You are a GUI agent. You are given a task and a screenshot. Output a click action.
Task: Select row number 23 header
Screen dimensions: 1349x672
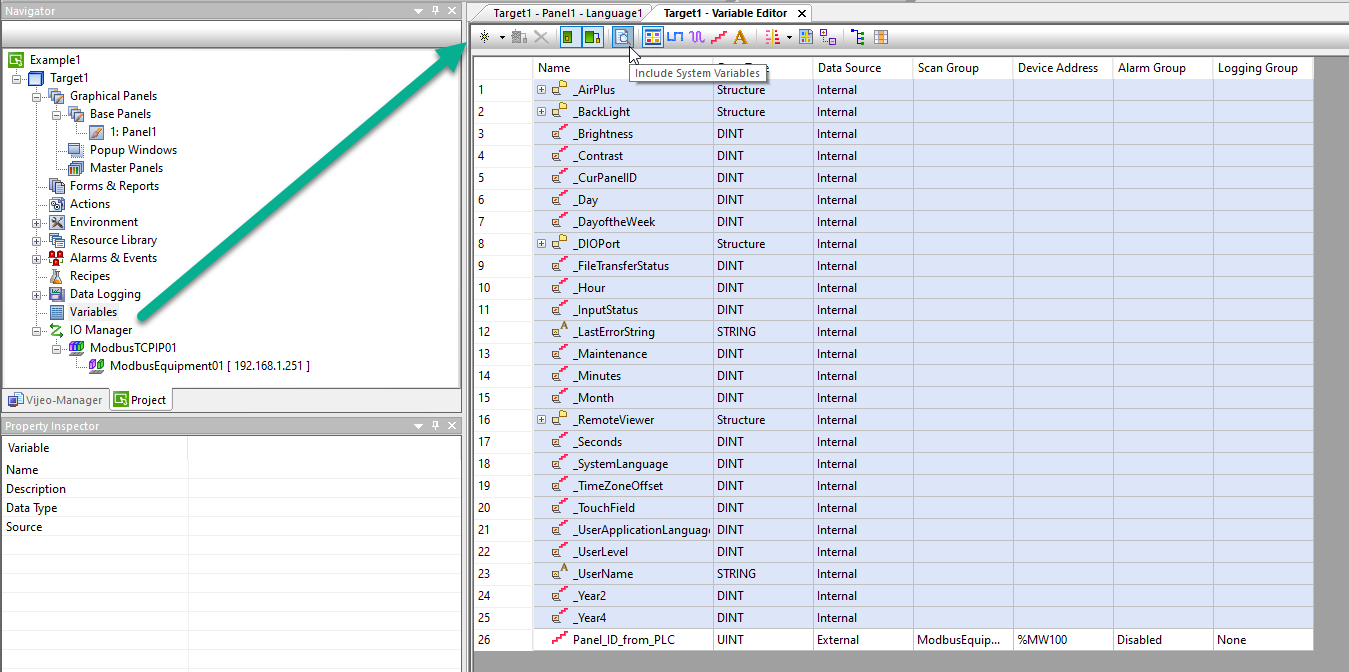tap(503, 574)
